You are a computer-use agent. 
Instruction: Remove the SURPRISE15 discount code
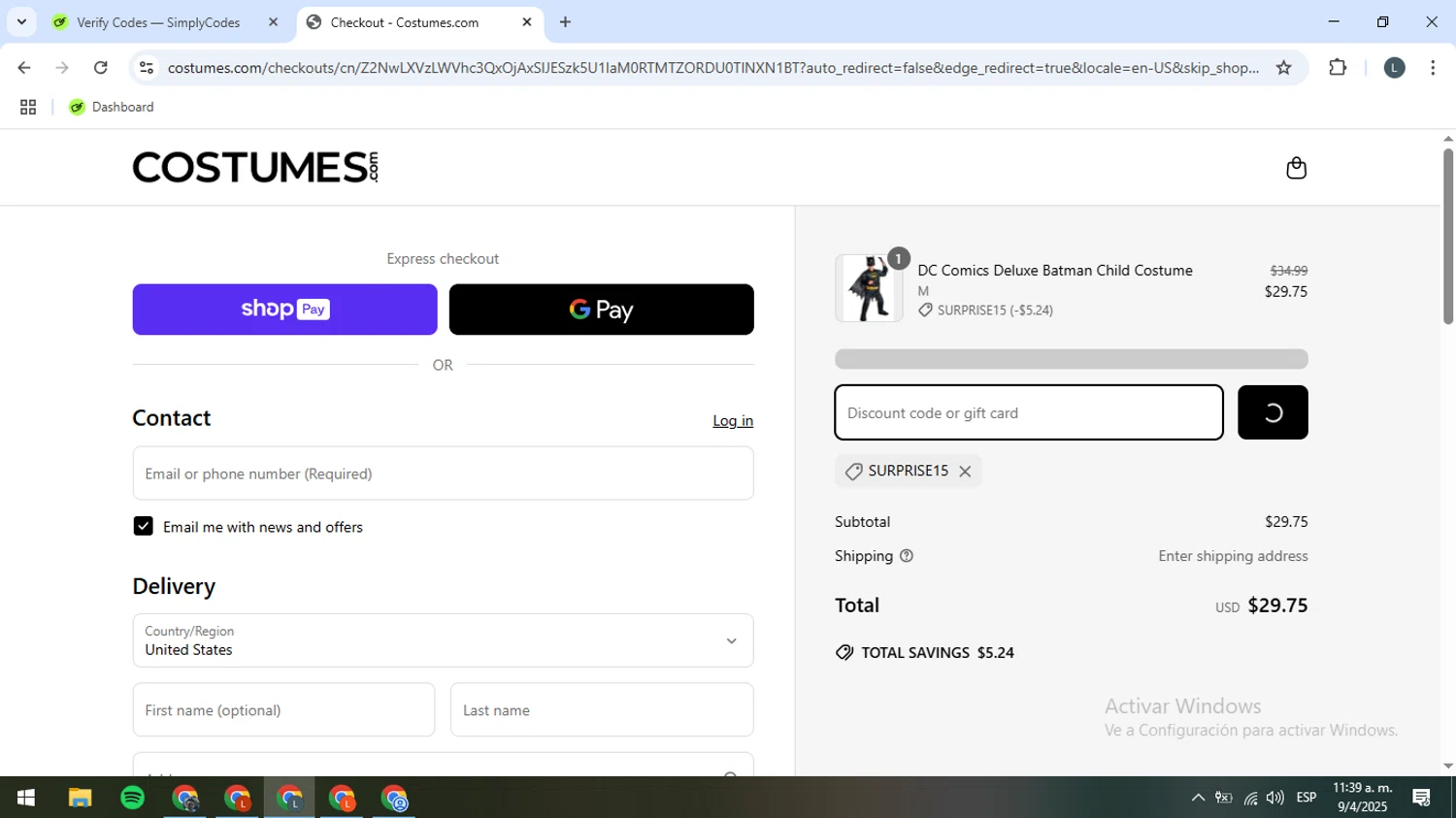pyautogui.click(x=965, y=472)
